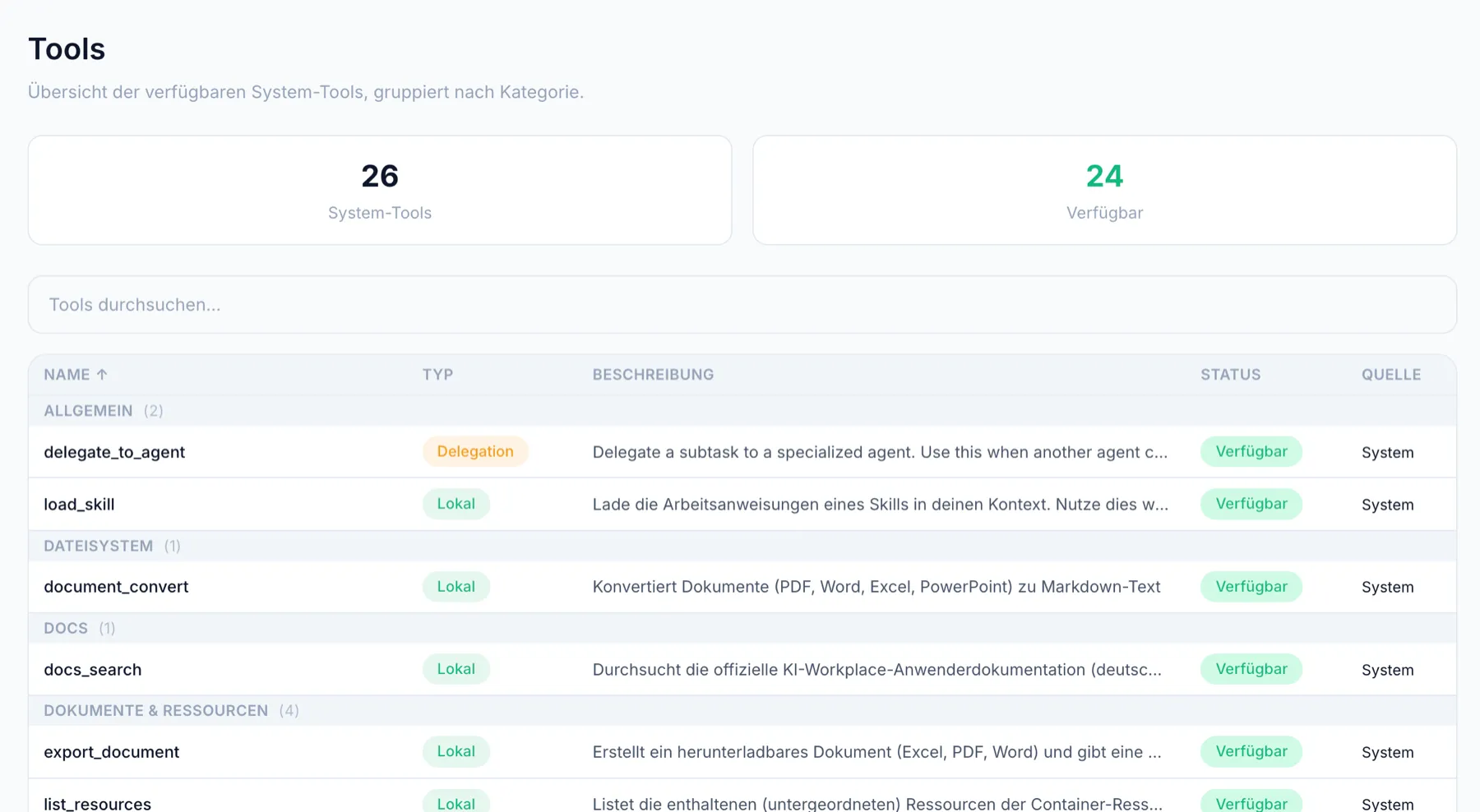
Task: Click the System source for load_skill
Action: (1388, 505)
